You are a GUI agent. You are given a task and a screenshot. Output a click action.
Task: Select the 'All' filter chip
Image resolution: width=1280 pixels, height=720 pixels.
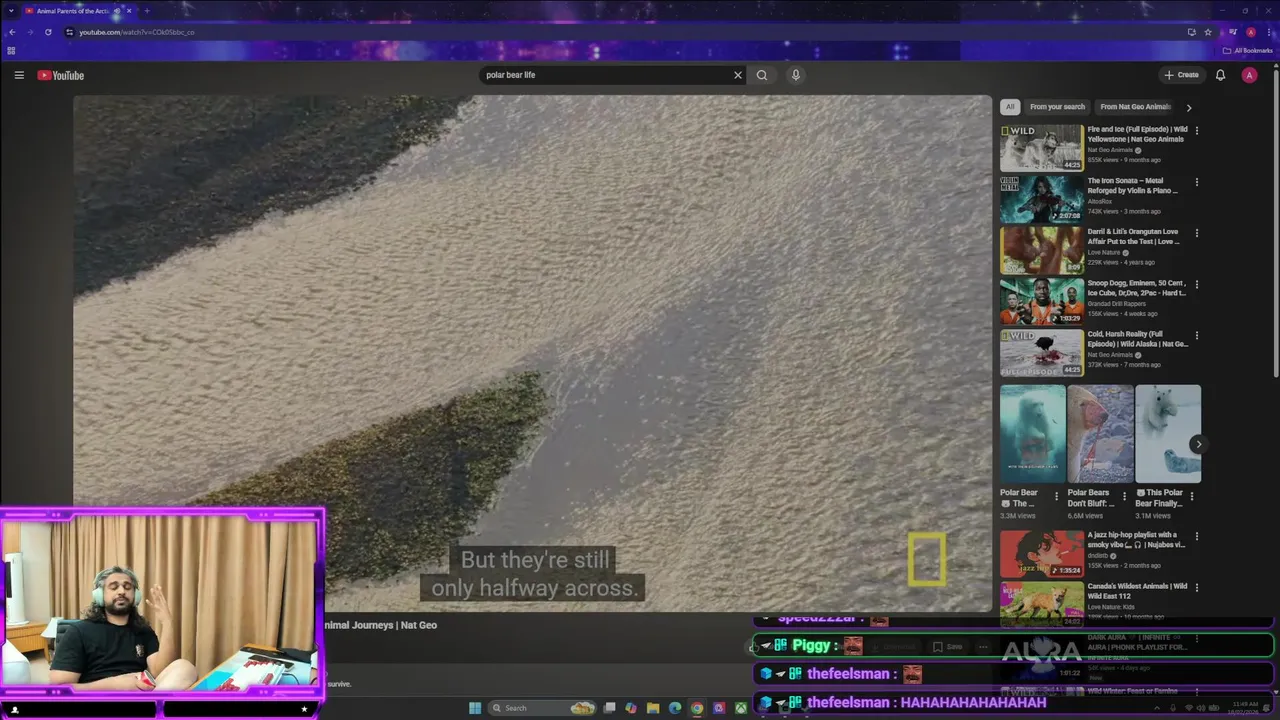click(1010, 107)
